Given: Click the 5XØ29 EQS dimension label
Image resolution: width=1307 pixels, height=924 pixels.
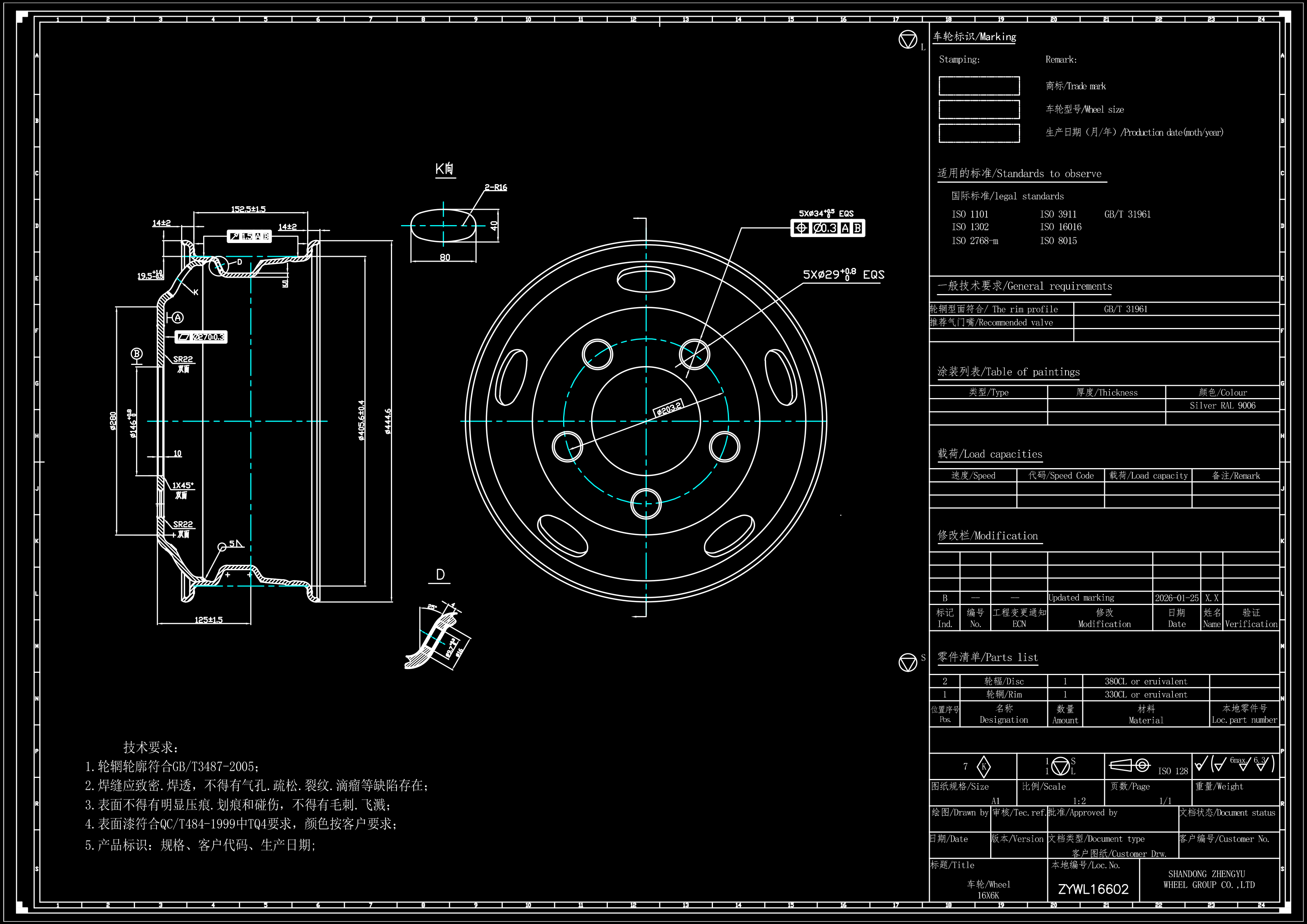Looking at the screenshot, I should pos(843,274).
